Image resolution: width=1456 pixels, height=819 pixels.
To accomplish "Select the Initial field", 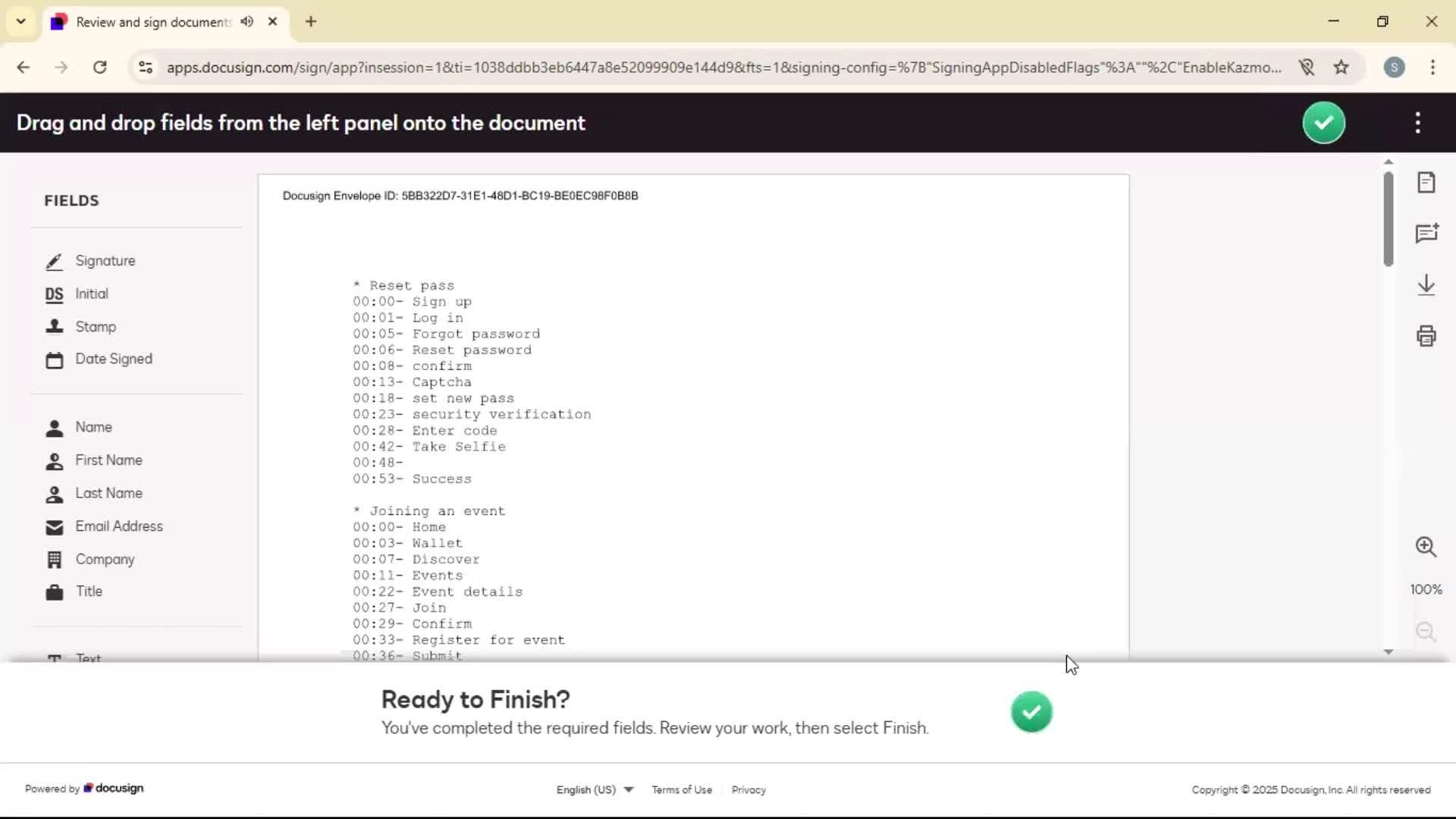I will tap(77, 294).
